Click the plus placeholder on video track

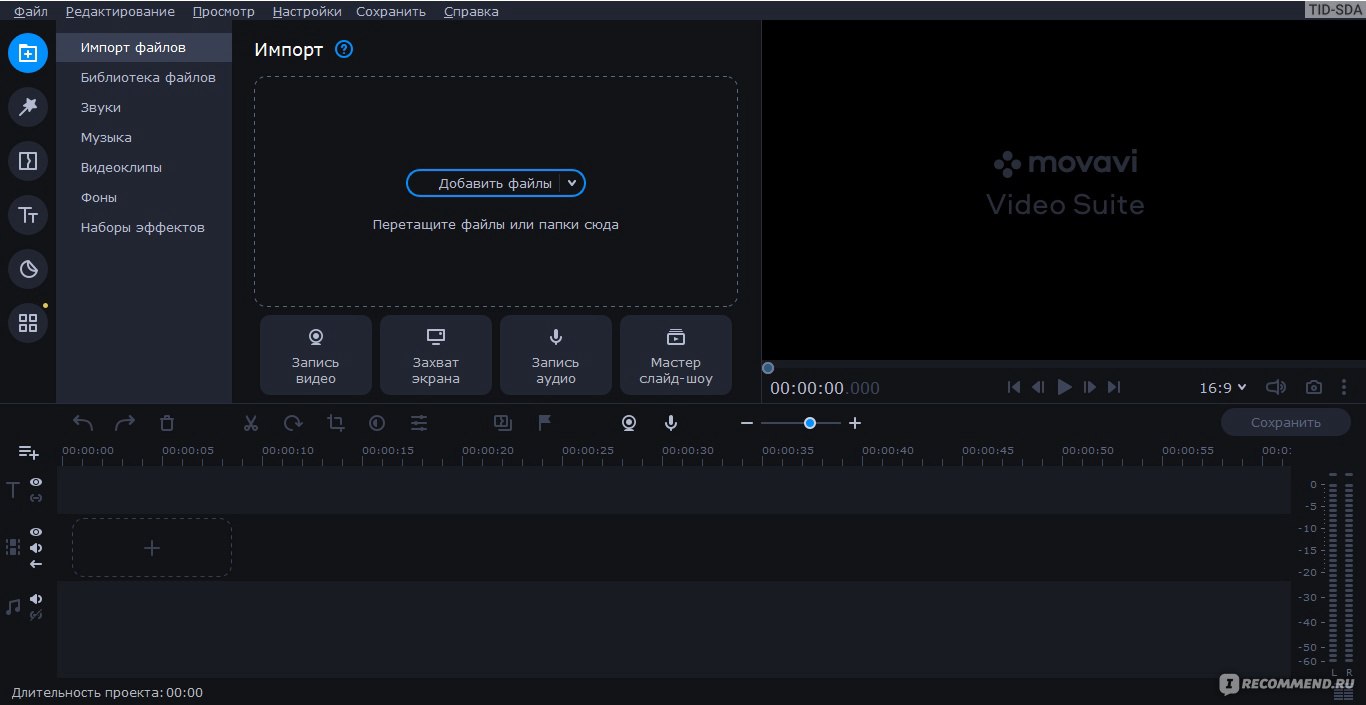[x=152, y=548]
